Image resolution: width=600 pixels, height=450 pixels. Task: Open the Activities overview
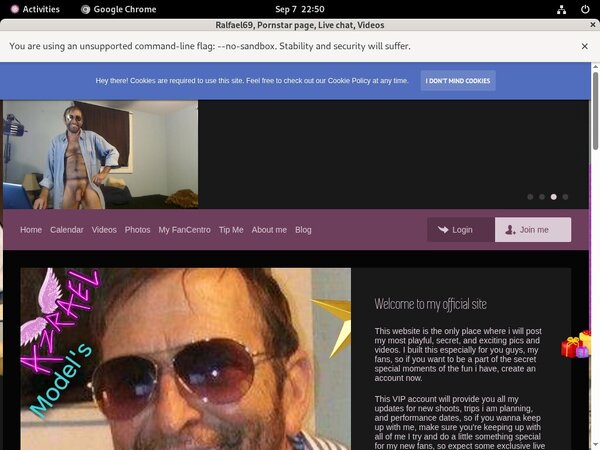point(33,9)
